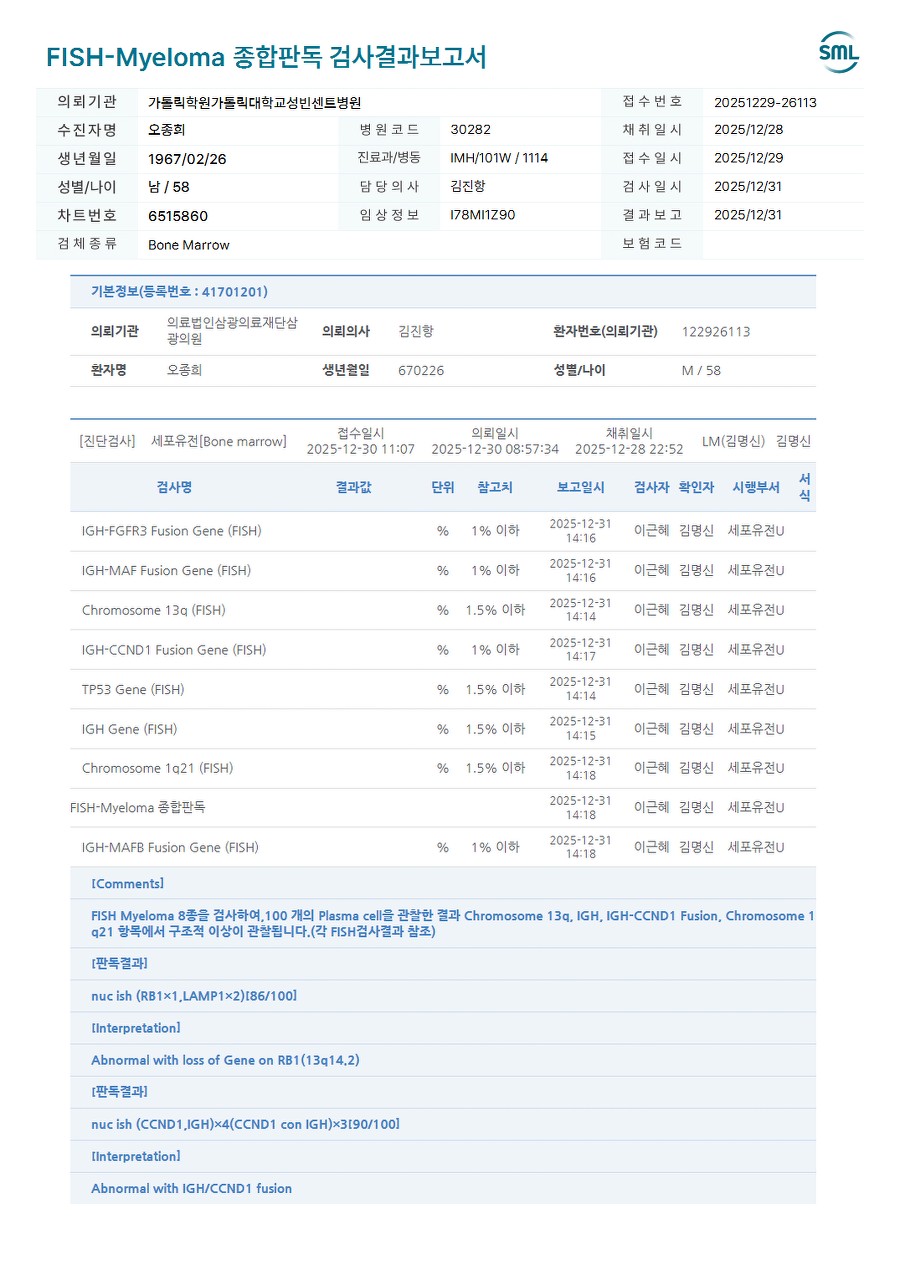900x1271 pixels.
Task: Select the IGH-CCND1 Fusion Gene (FISH) row name
Action: [174, 650]
